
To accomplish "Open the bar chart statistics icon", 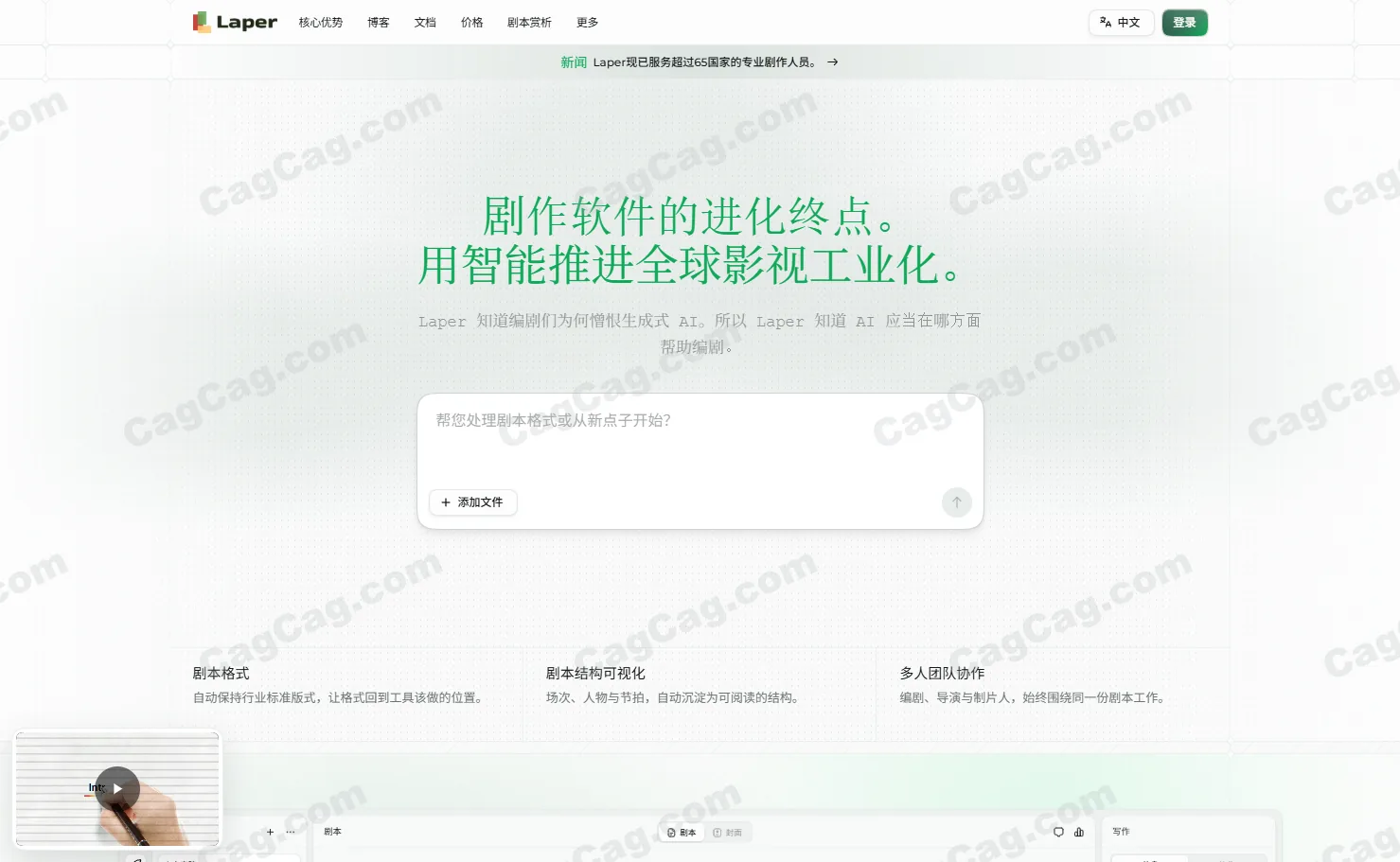I will pos(1079,833).
